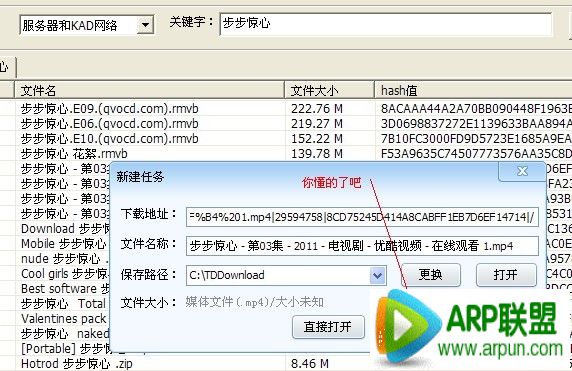Click the 8.46 M file size cell
Screen dimensions: 572x371
click(310, 364)
